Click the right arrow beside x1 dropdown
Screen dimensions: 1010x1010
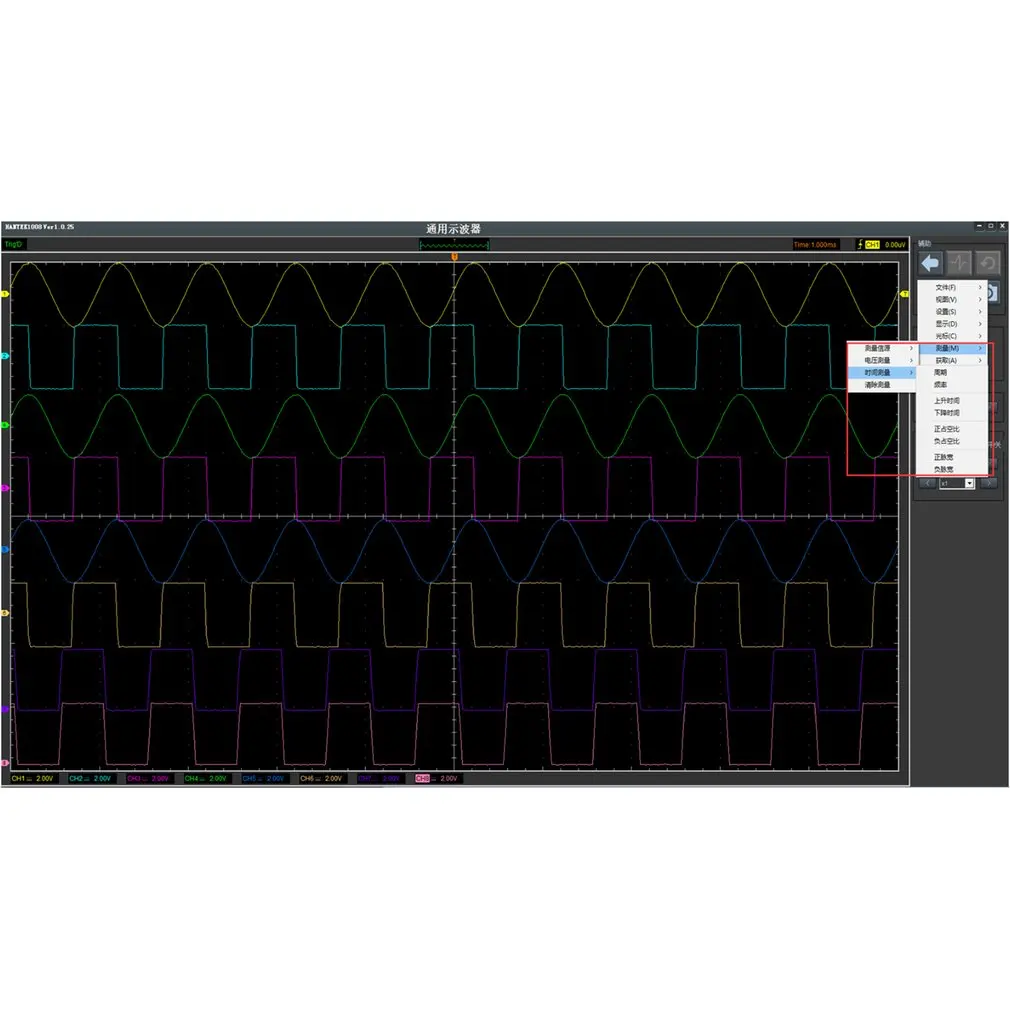click(989, 483)
